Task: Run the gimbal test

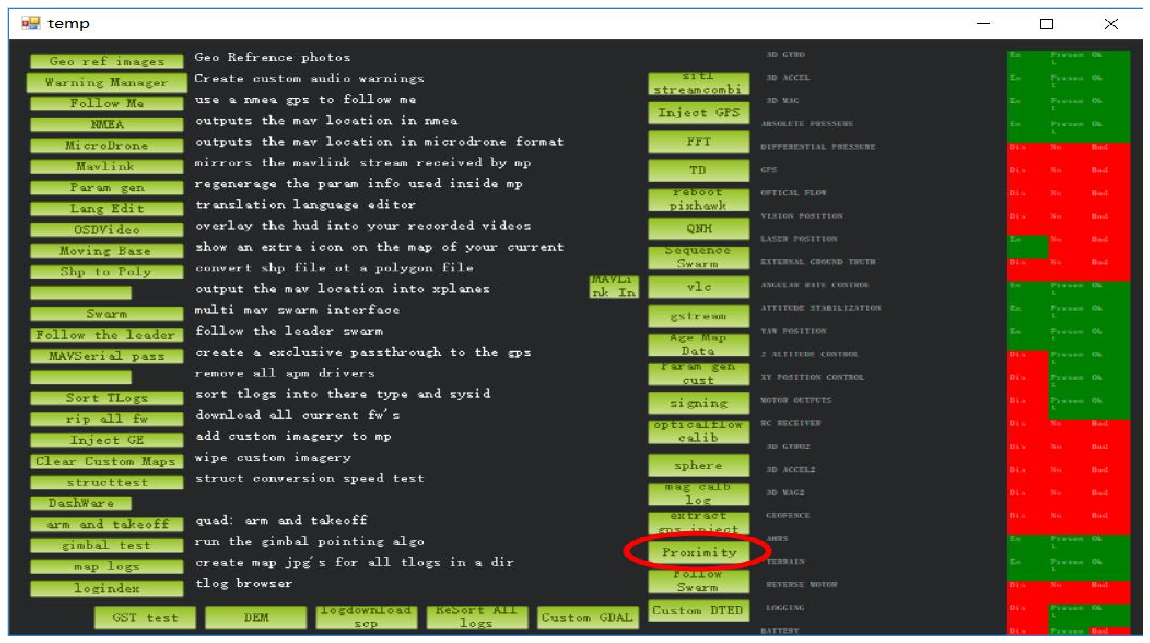Action: 106,545
